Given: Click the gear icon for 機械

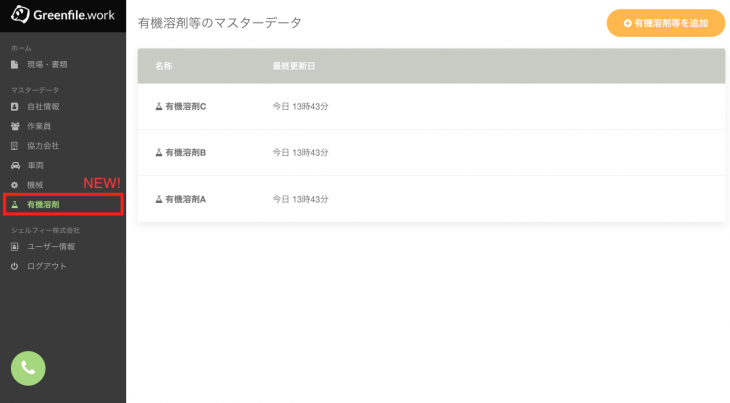Looking at the screenshot, I should [14, 185].
